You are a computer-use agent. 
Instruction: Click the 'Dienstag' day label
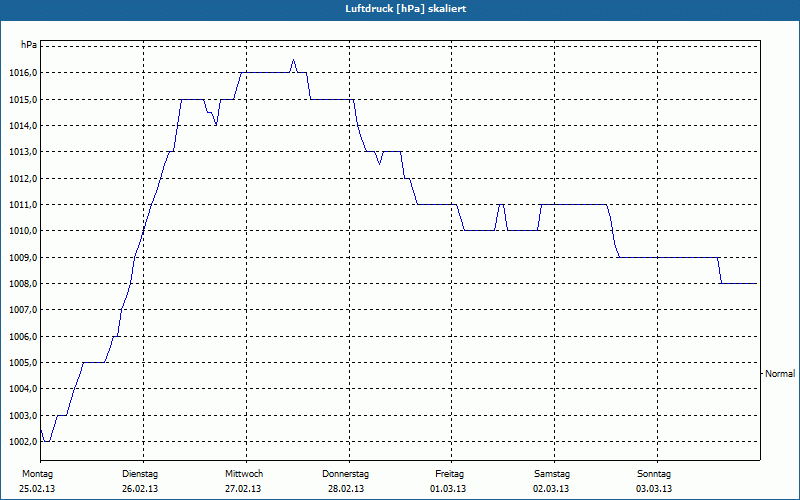pyautogui.click(x=140, y=474)
